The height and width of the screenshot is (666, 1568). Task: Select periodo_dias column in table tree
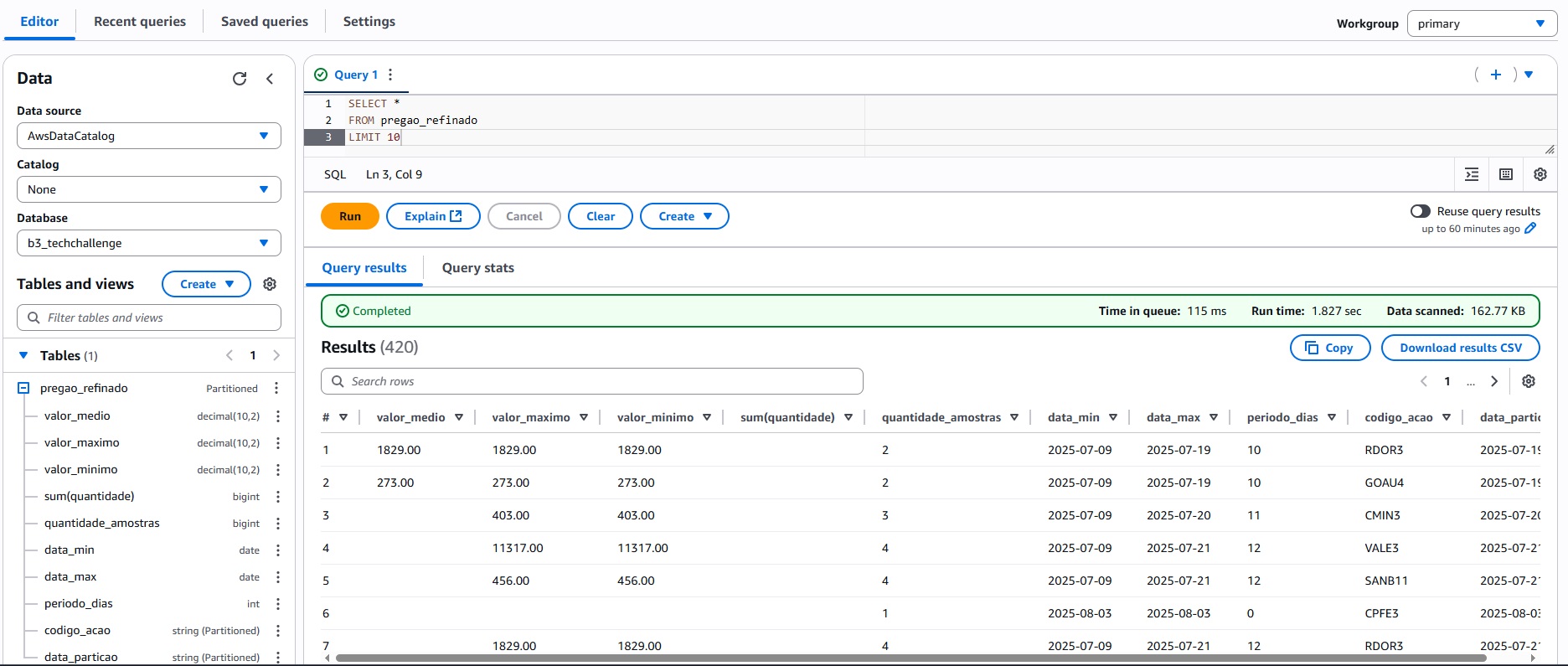coord(79,603)
